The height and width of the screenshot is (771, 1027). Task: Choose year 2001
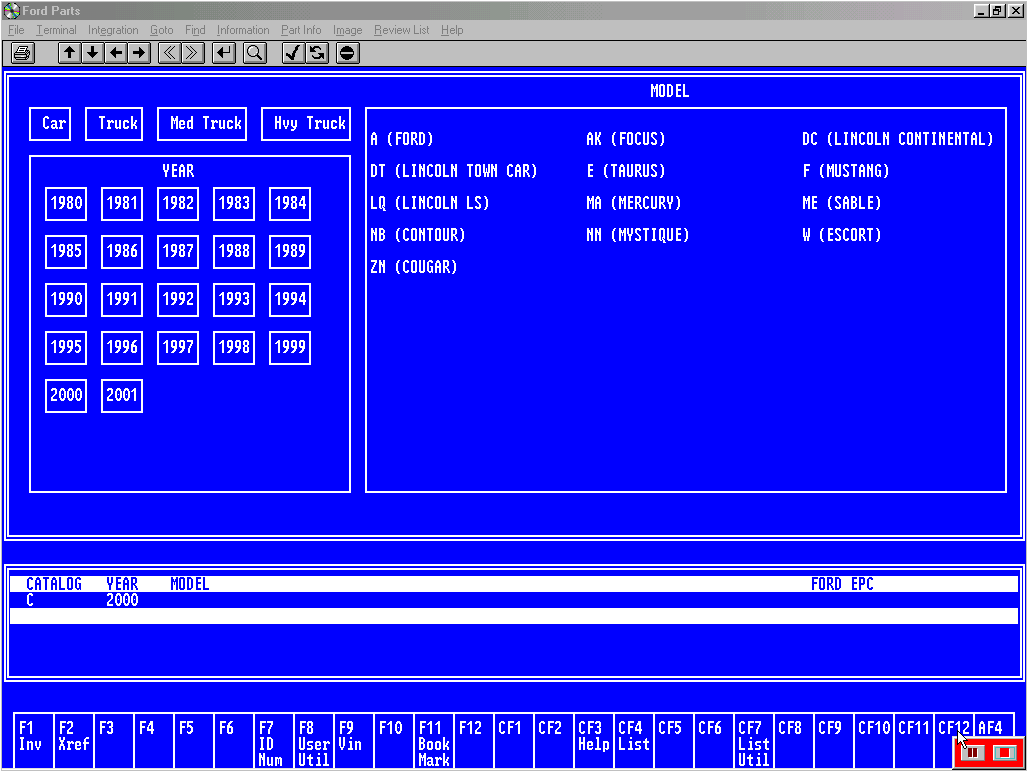tap(122, 396)
